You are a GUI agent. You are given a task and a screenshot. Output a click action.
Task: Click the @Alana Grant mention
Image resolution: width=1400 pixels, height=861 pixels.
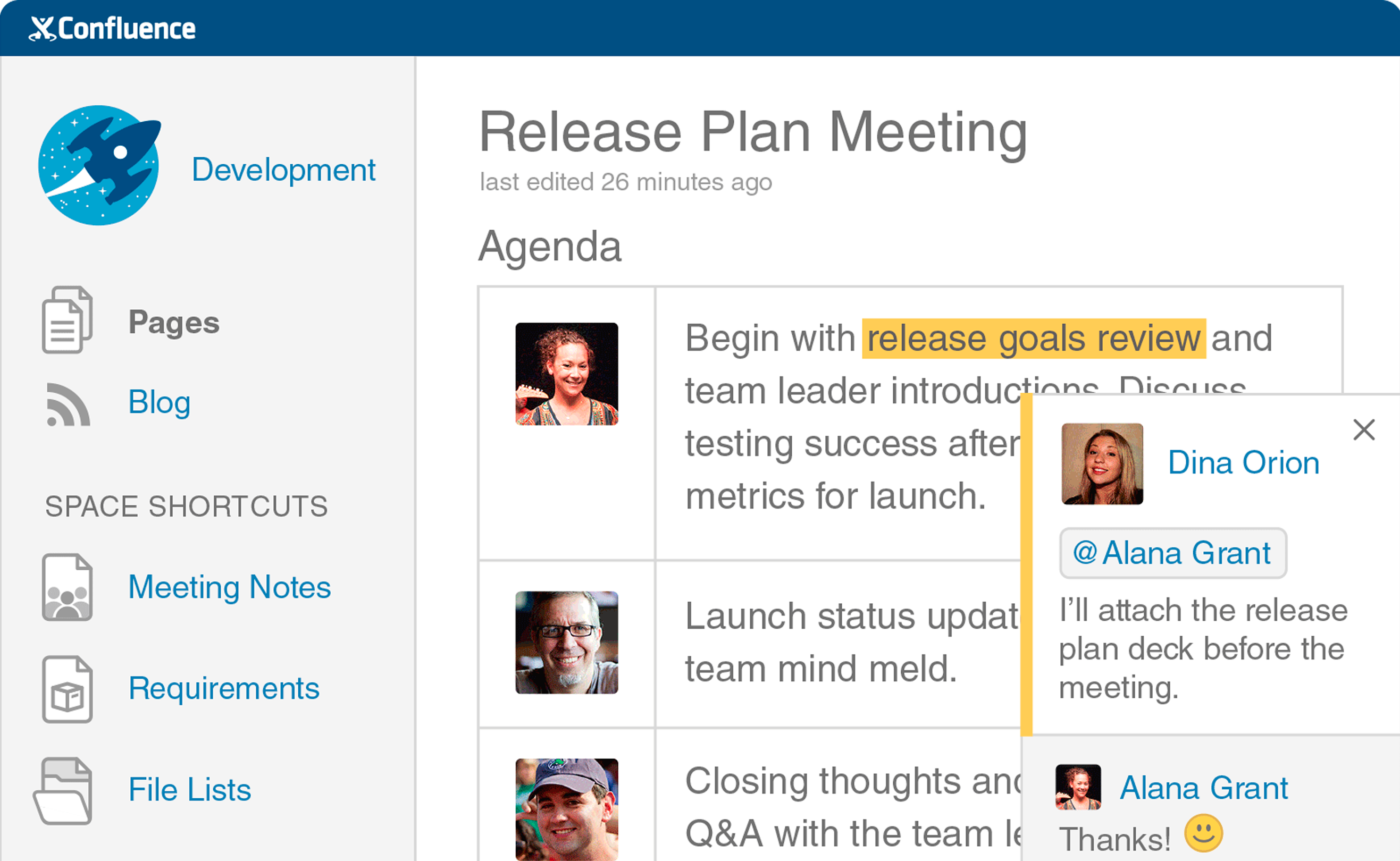click(x=1172, y=552)
